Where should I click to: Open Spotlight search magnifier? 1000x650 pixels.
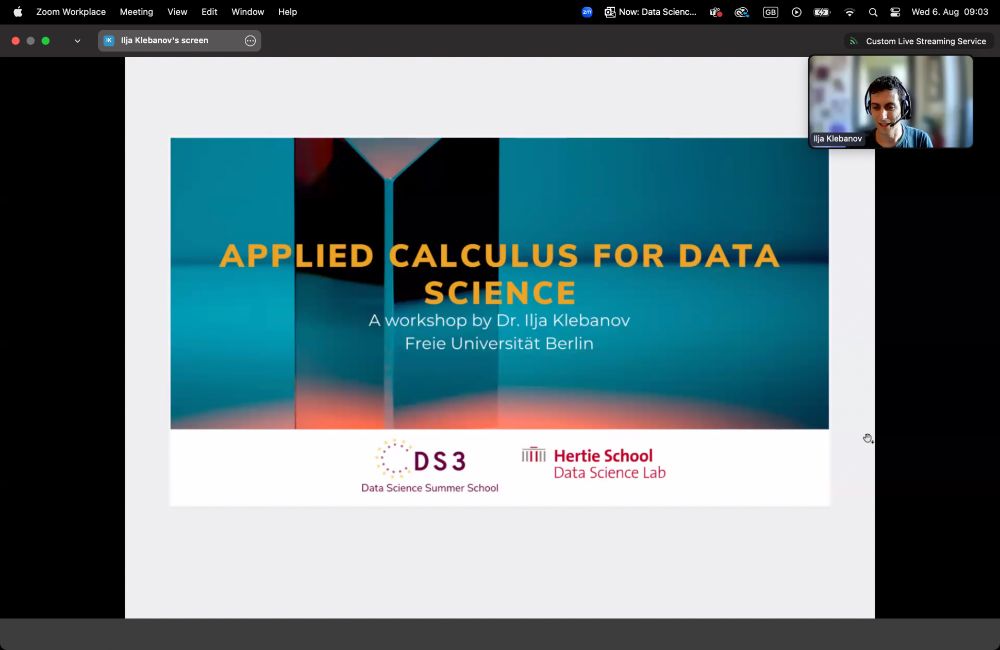tap(873, 11)
